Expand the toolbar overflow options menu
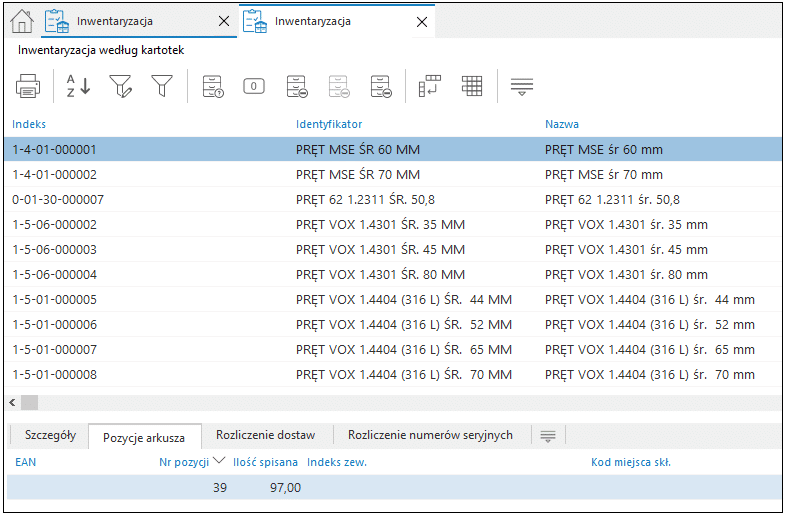 tap(521, 87)
